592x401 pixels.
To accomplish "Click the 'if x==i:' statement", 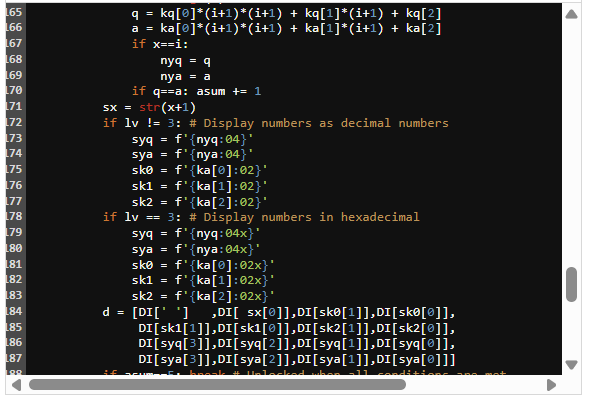I will tap(160, 45).
